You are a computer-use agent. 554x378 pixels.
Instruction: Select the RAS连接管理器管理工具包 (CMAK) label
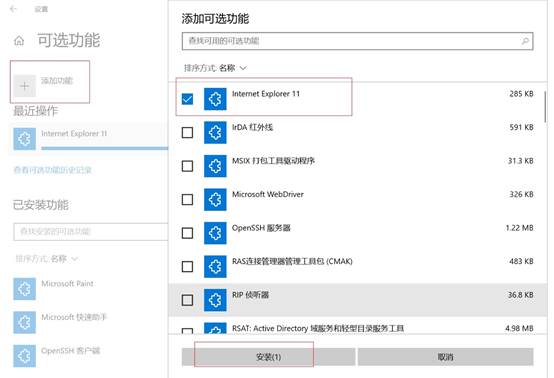coord(292,261)
